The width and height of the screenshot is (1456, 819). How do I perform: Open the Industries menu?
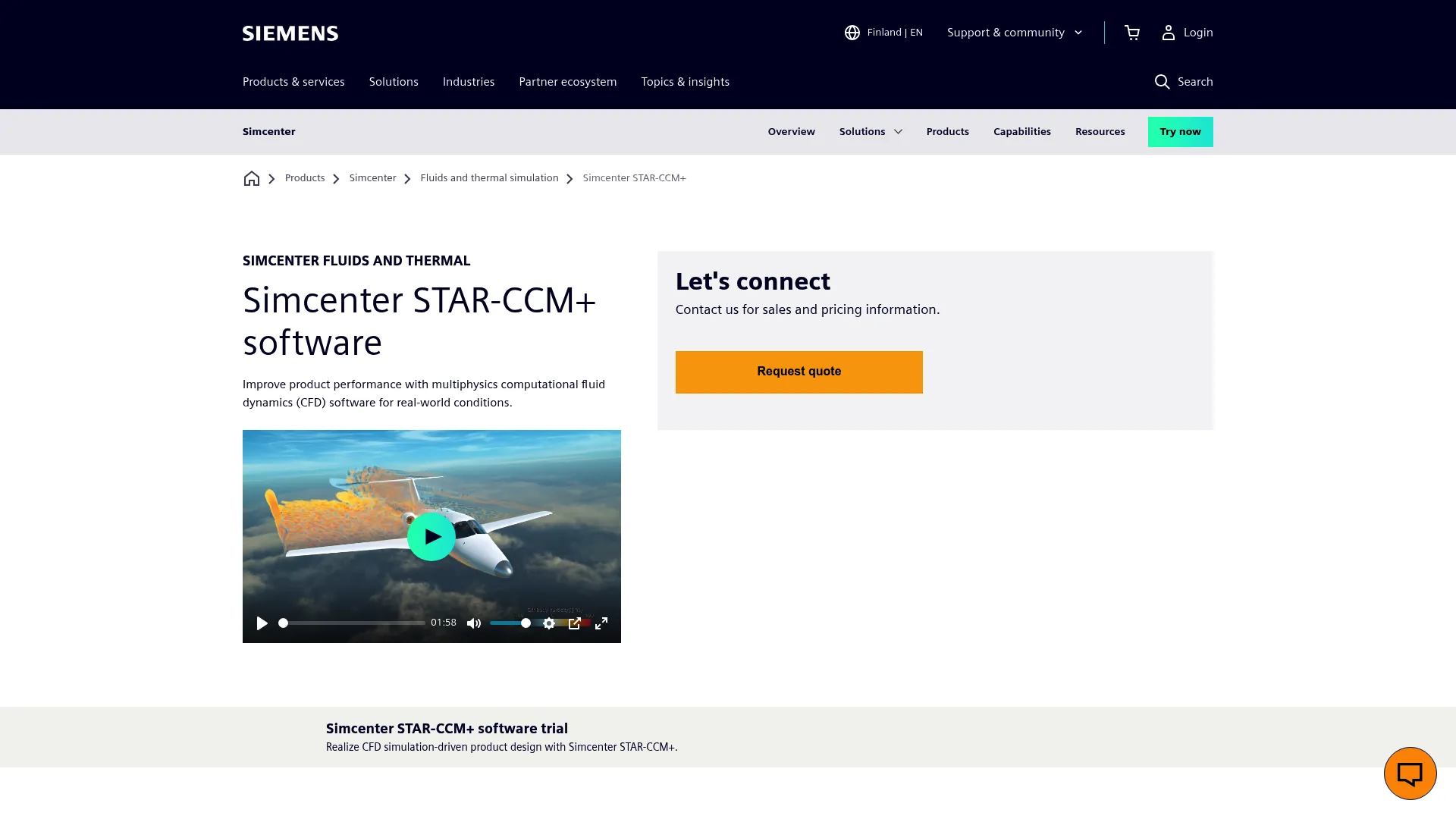tap(469, 82)
